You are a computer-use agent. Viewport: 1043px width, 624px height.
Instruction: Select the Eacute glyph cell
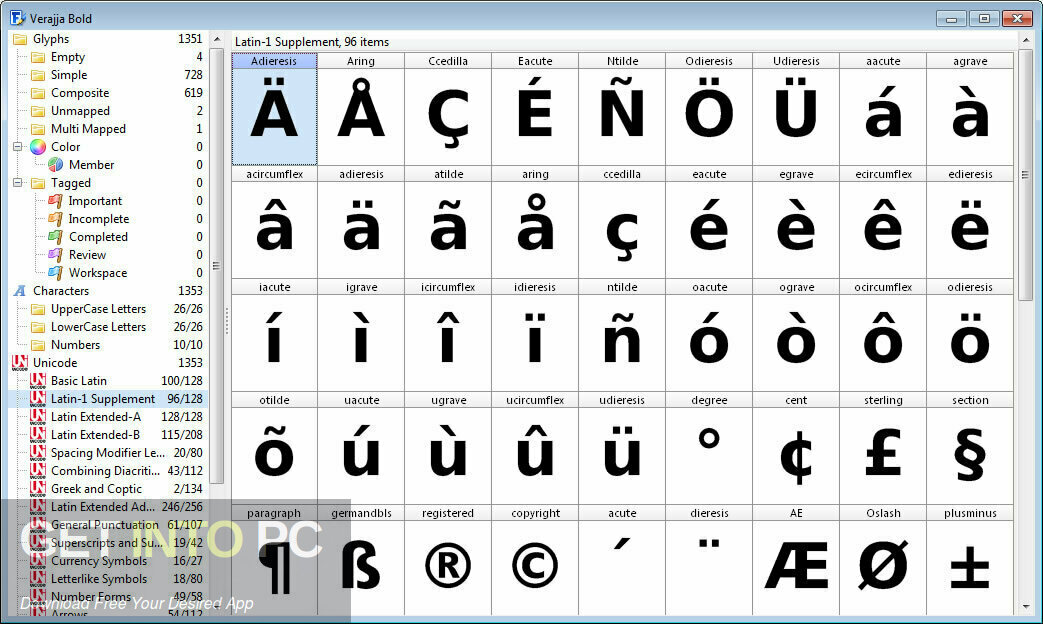tap(535, 109)
